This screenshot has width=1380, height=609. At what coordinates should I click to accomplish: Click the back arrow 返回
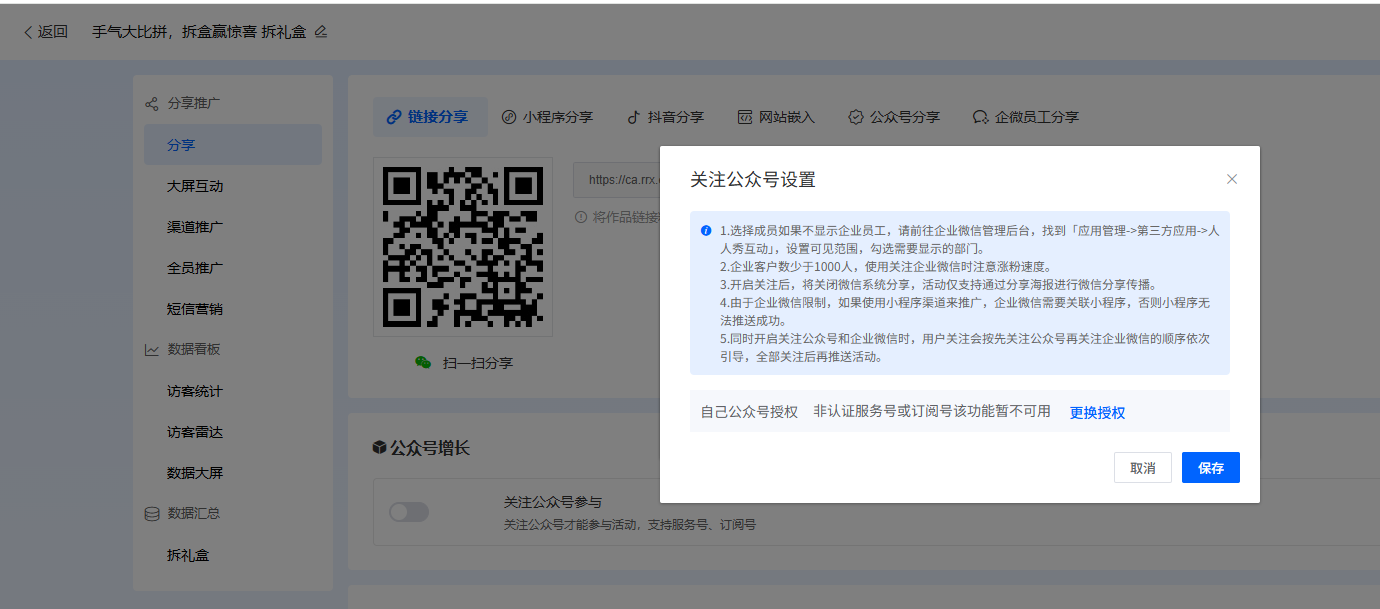click(45, 32)
